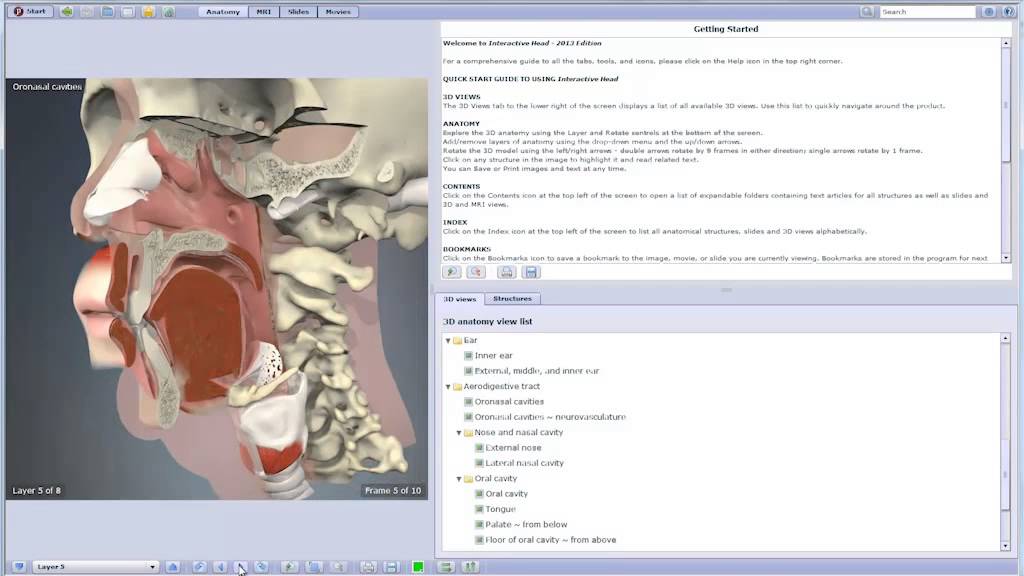This screenshot has width=1024, height=576.
Task: Switch to the Anatomy tab
Action: coord(223,12)
